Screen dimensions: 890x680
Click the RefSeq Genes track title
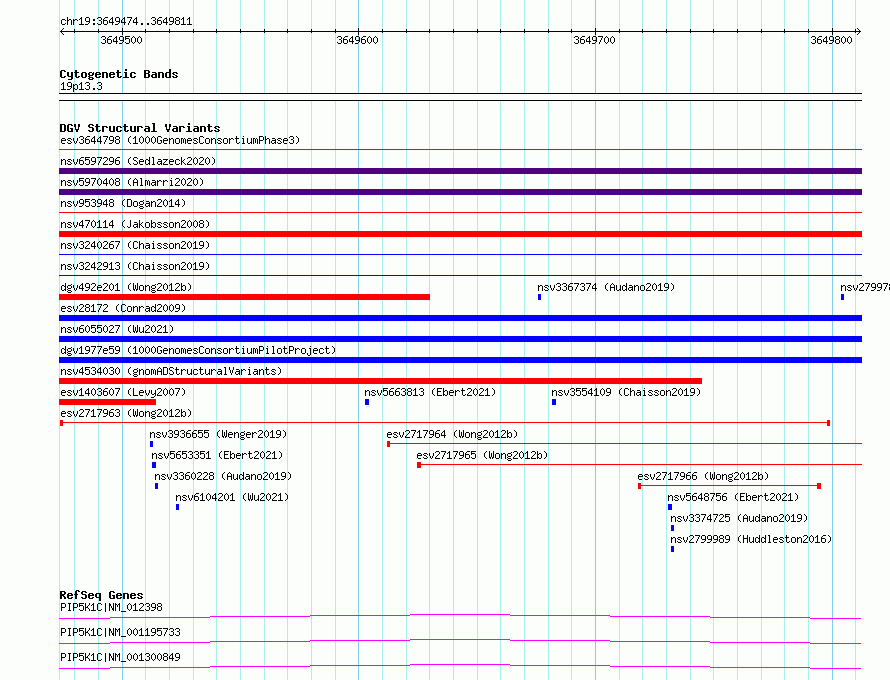point(101,595)
